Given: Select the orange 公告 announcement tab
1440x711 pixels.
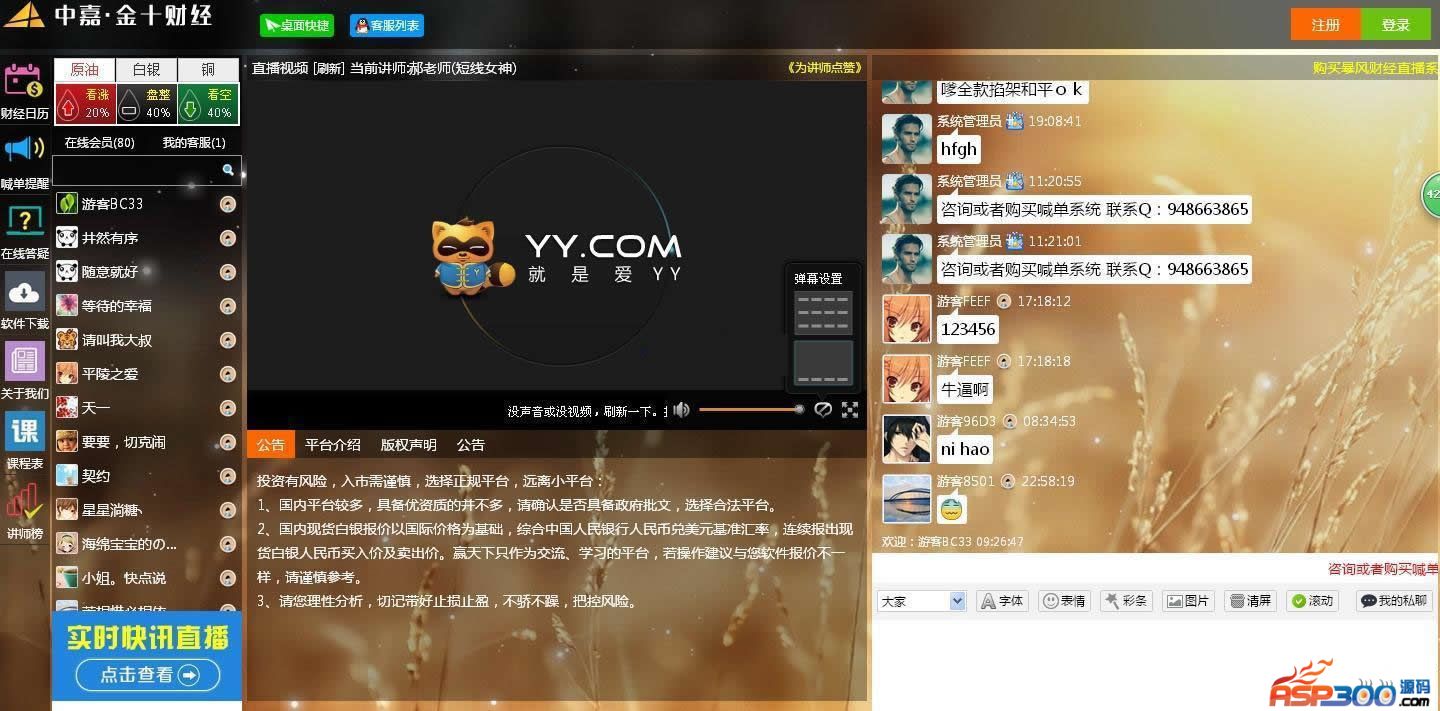Looking at the screenshot, I should pos(270,445).
